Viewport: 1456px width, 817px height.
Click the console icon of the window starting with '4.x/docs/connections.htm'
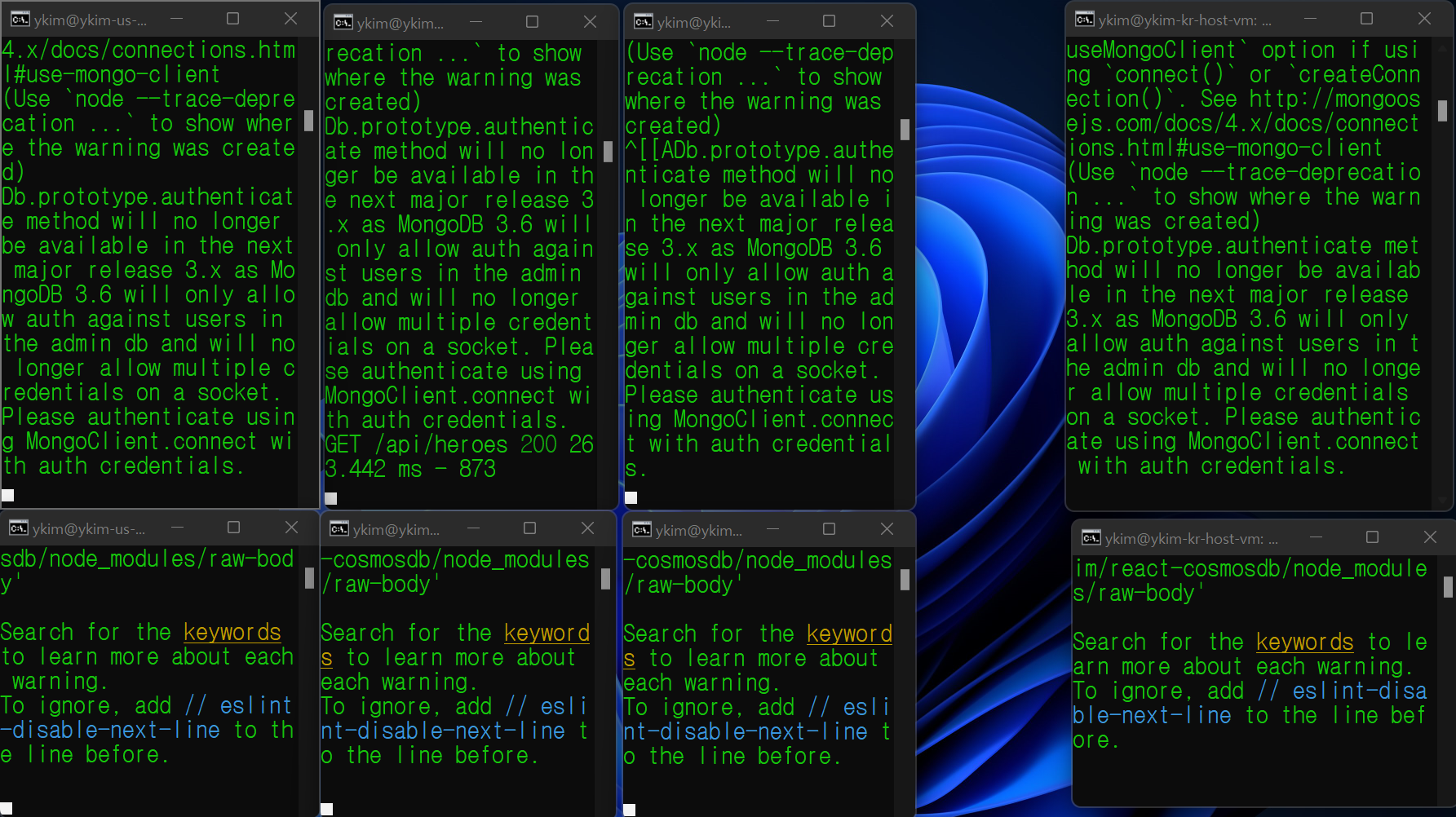pos(20,20)
